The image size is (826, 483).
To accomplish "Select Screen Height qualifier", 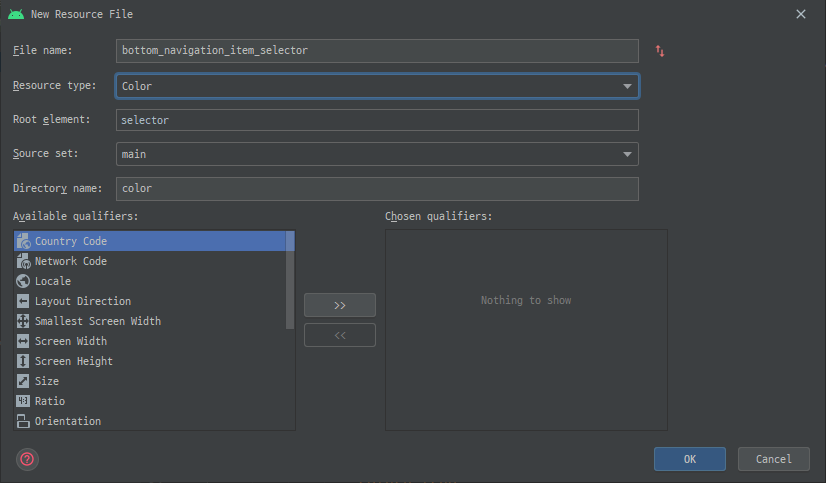I will coord(150,361).
